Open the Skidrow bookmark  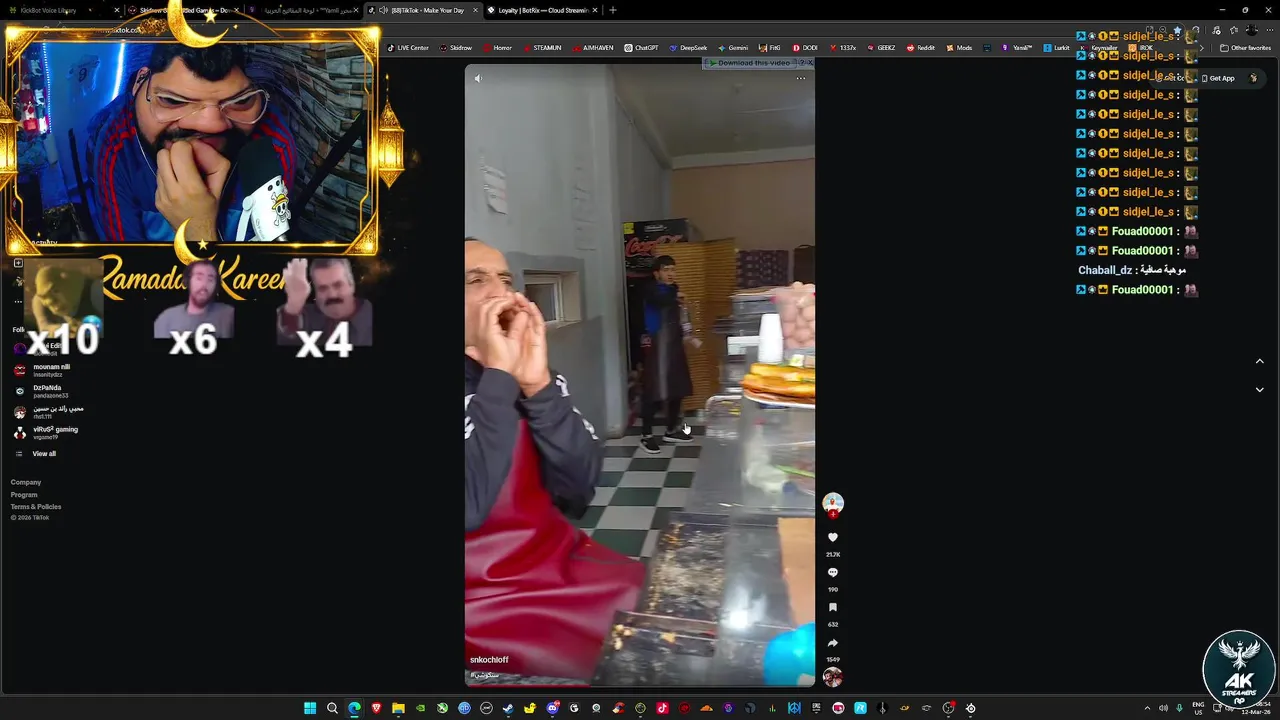455,48
